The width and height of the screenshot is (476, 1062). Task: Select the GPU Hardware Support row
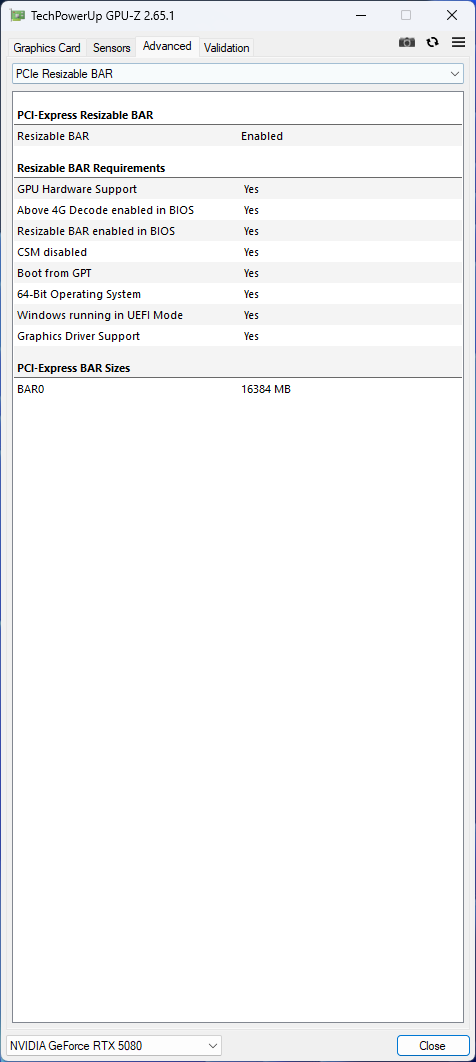[238, 189]
